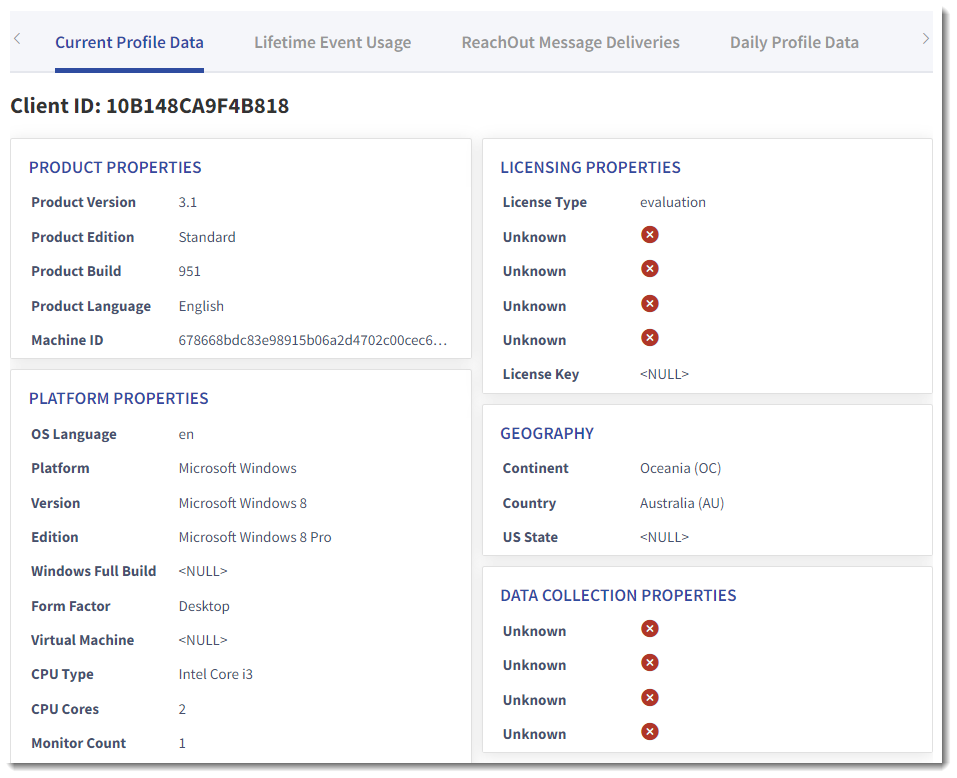Click the Oceania (OC) continent value
This screenshot has width=957, height=778.
click(681, 469)
